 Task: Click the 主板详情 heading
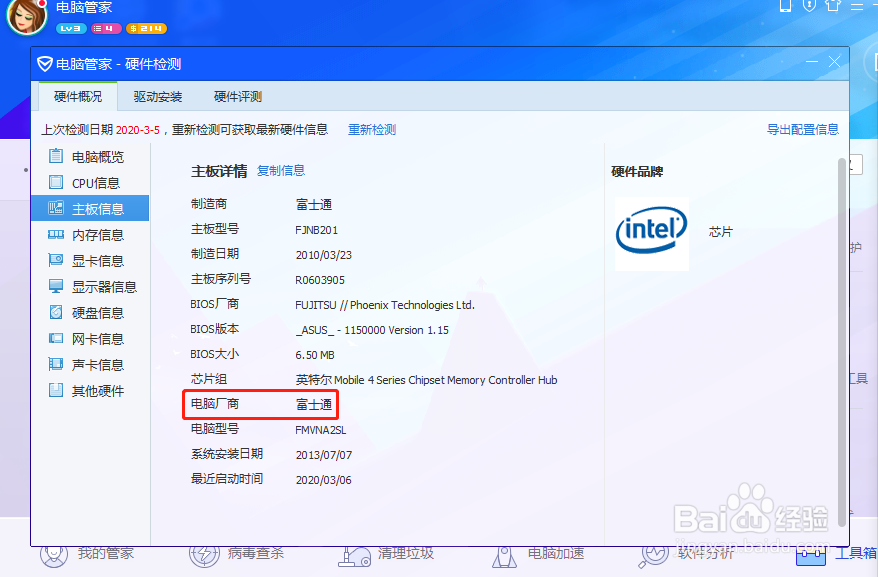(x=219, y=171)
